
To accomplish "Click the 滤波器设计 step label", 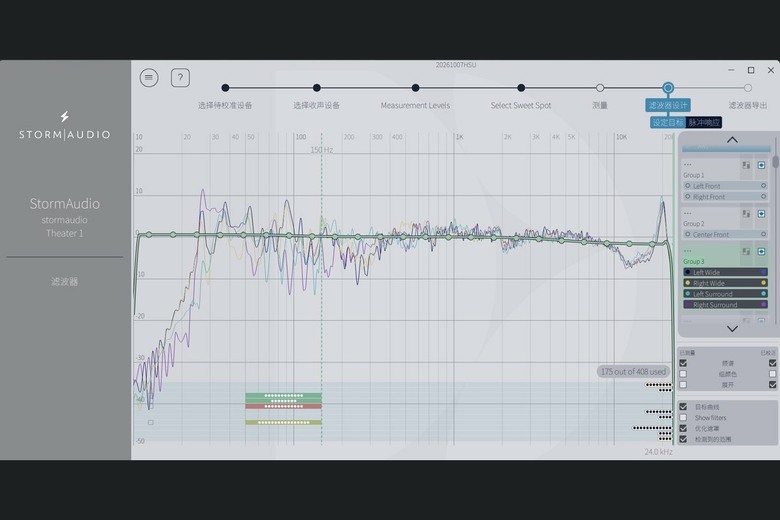I will 668,105.
